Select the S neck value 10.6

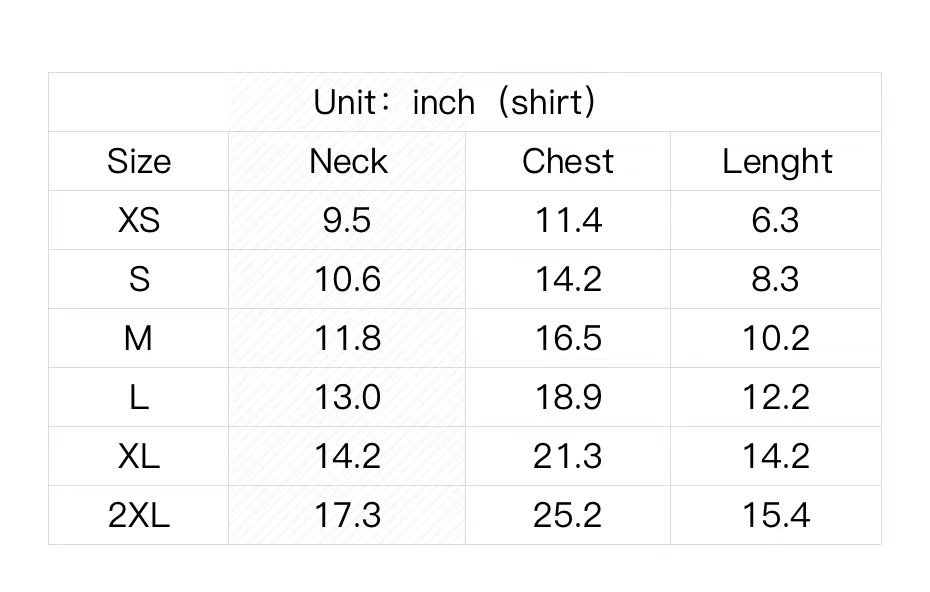tap(347, 279)
